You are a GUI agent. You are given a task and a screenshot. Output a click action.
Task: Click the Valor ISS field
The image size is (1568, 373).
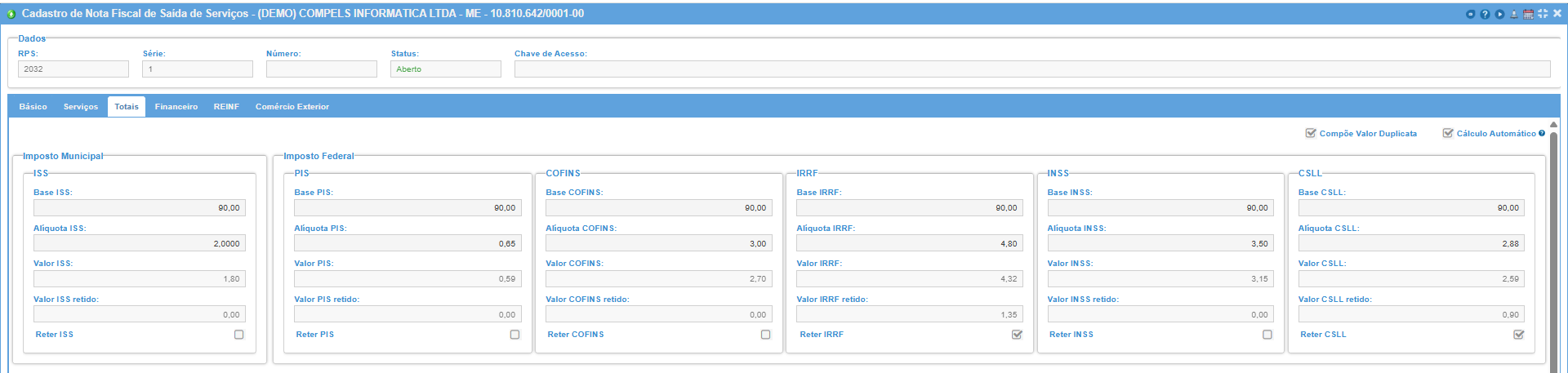click(140, 279)
